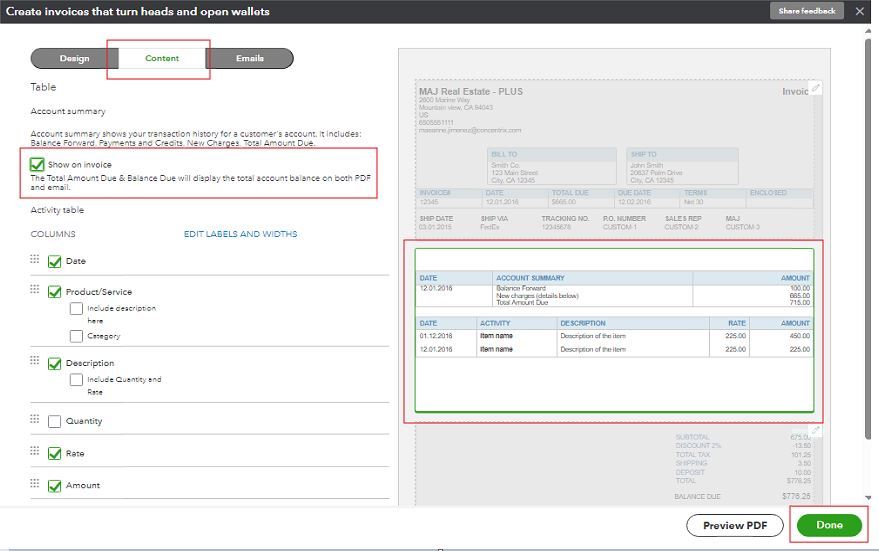Viewport: 879px width, 551px height.
Task: Click the 'Account summary' heading
Action: [x=68, y=112]
